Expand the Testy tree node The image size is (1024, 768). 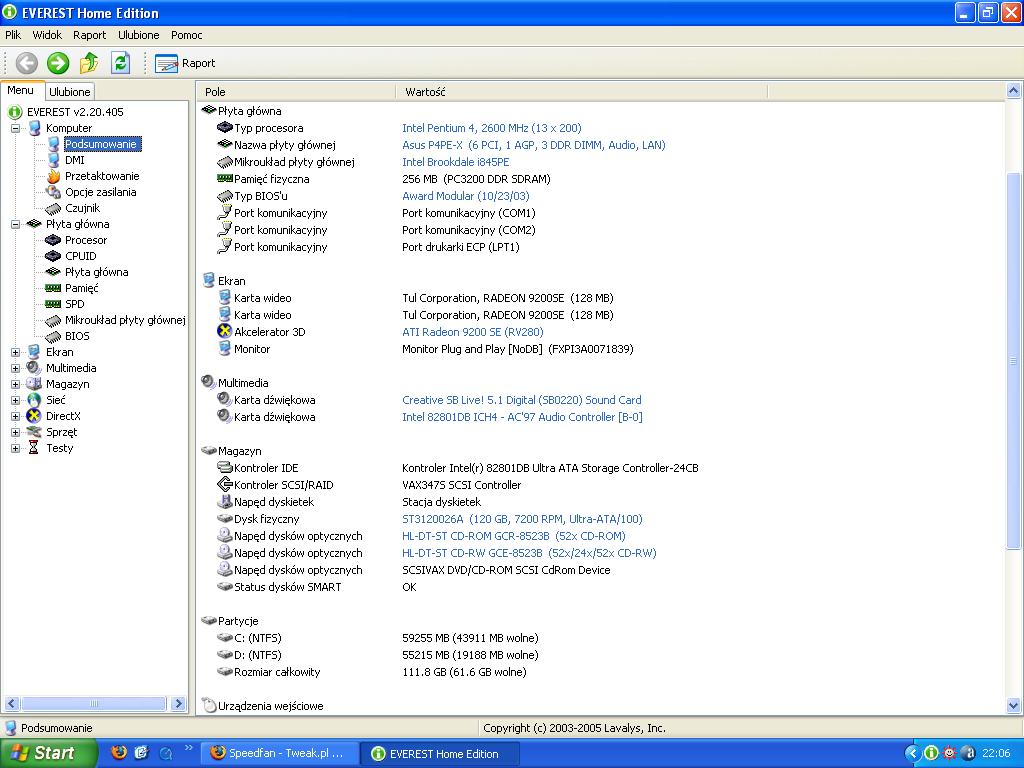click(x=16, y=448)
